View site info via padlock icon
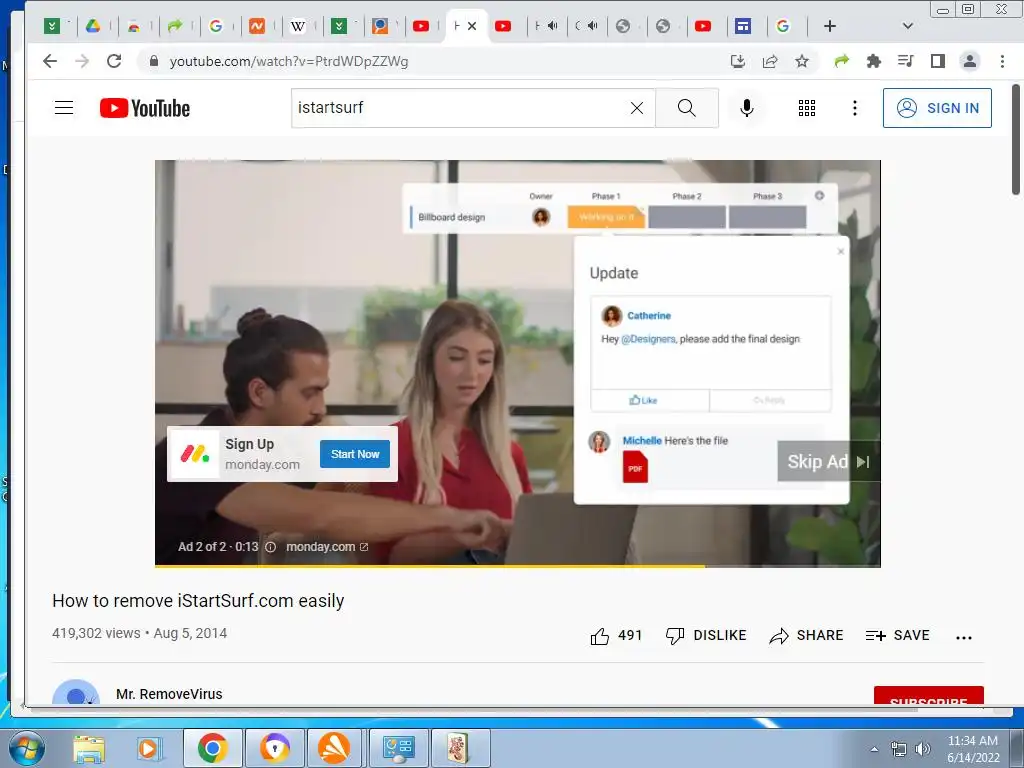Screen dimensions: 1024x768 [x=153, y=61]
